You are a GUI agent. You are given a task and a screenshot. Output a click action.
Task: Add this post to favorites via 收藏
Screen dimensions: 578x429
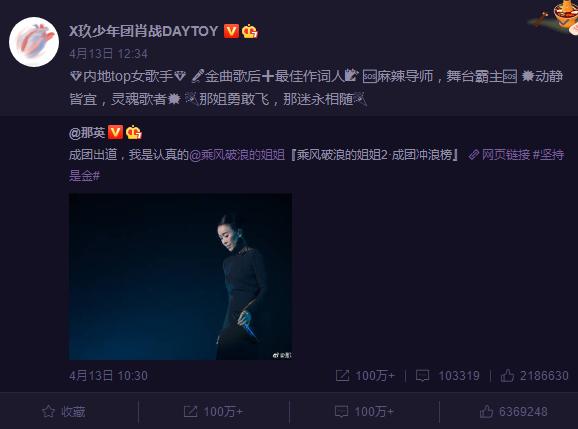click(x=64, y=411)
